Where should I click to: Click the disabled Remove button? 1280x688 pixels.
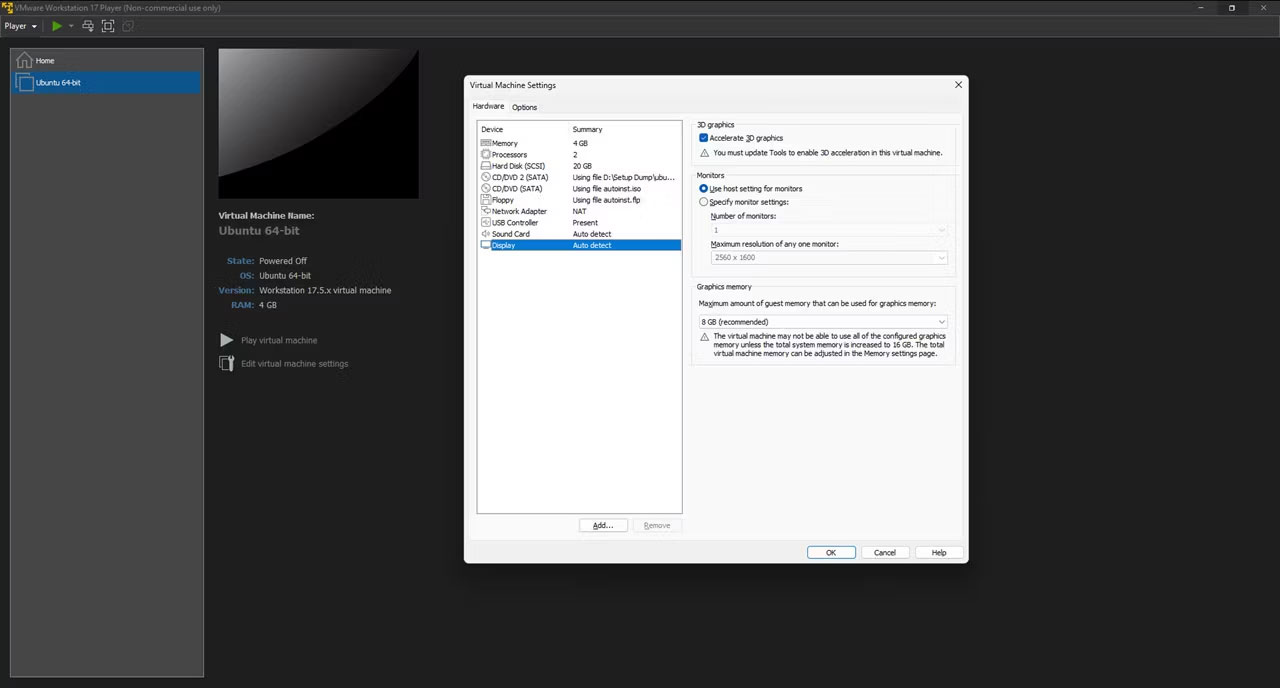(657, 525)
